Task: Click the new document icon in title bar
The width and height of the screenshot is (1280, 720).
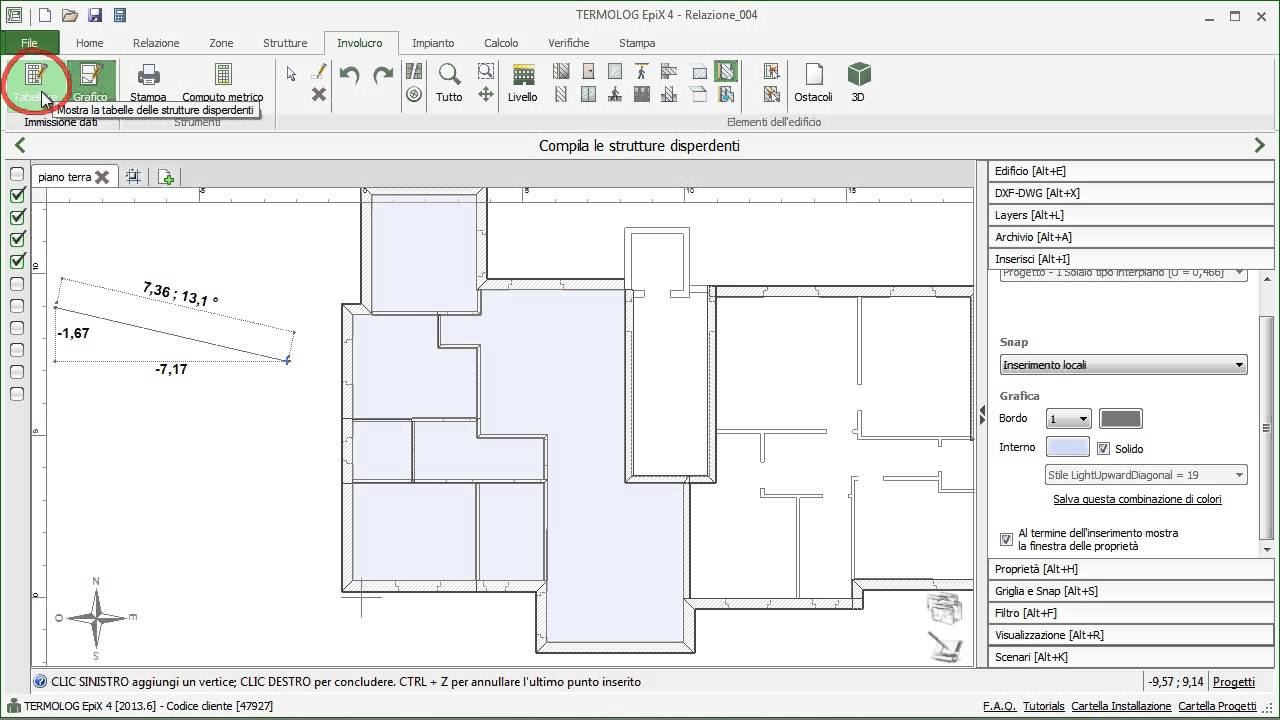Action: pyautogui.click(x=45, y=15)
